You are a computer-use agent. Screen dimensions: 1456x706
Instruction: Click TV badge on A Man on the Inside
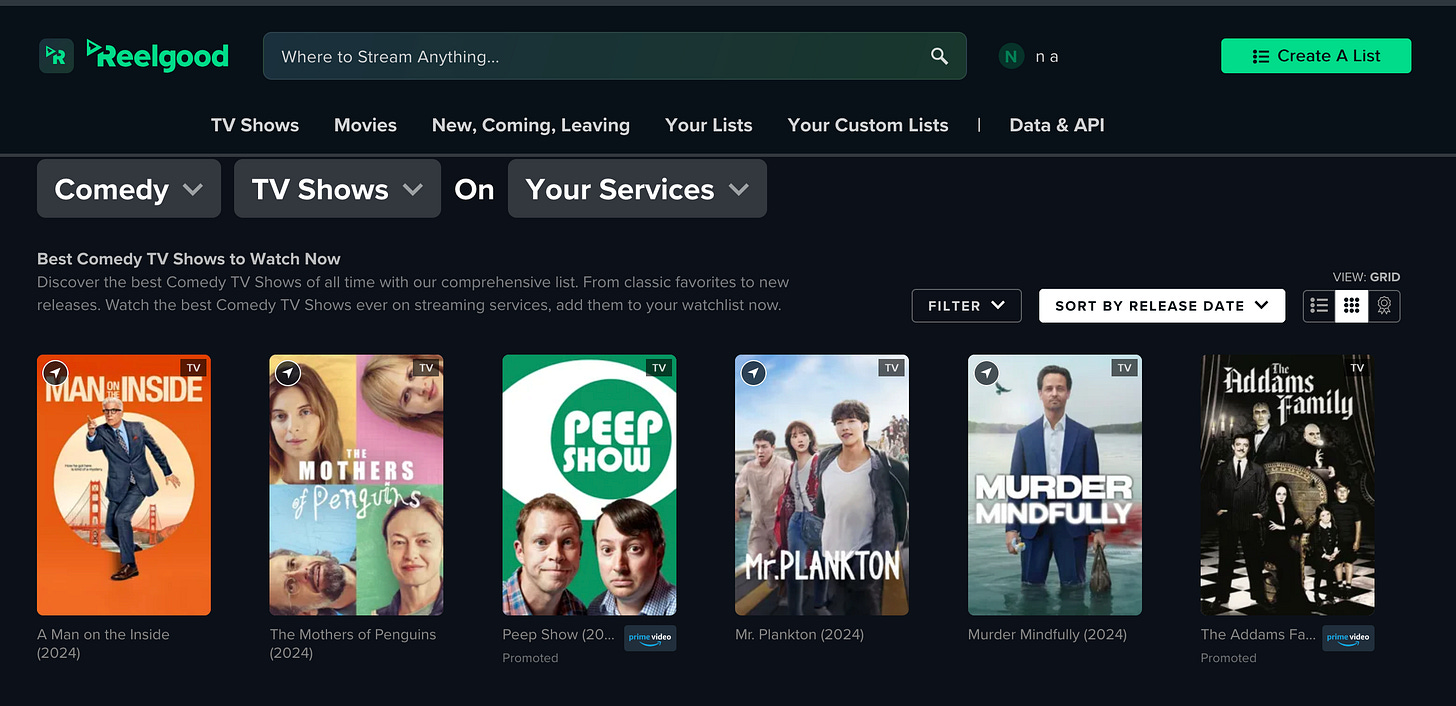pos(193,368)
